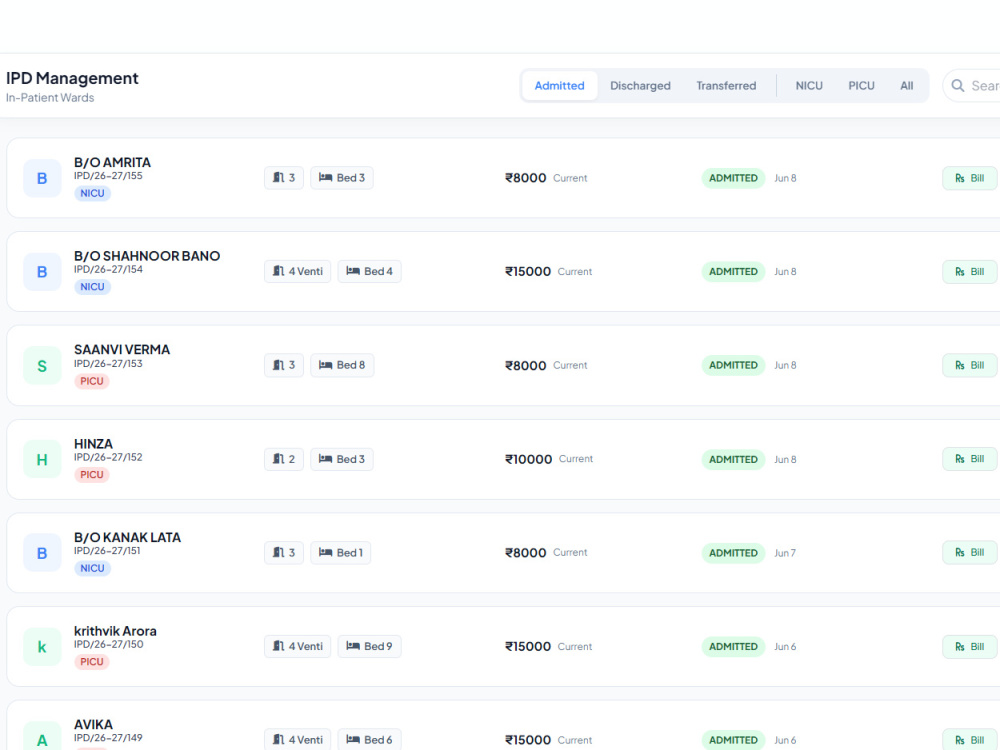
Task: Click the search magnifier icon
Action: point(957,85)
